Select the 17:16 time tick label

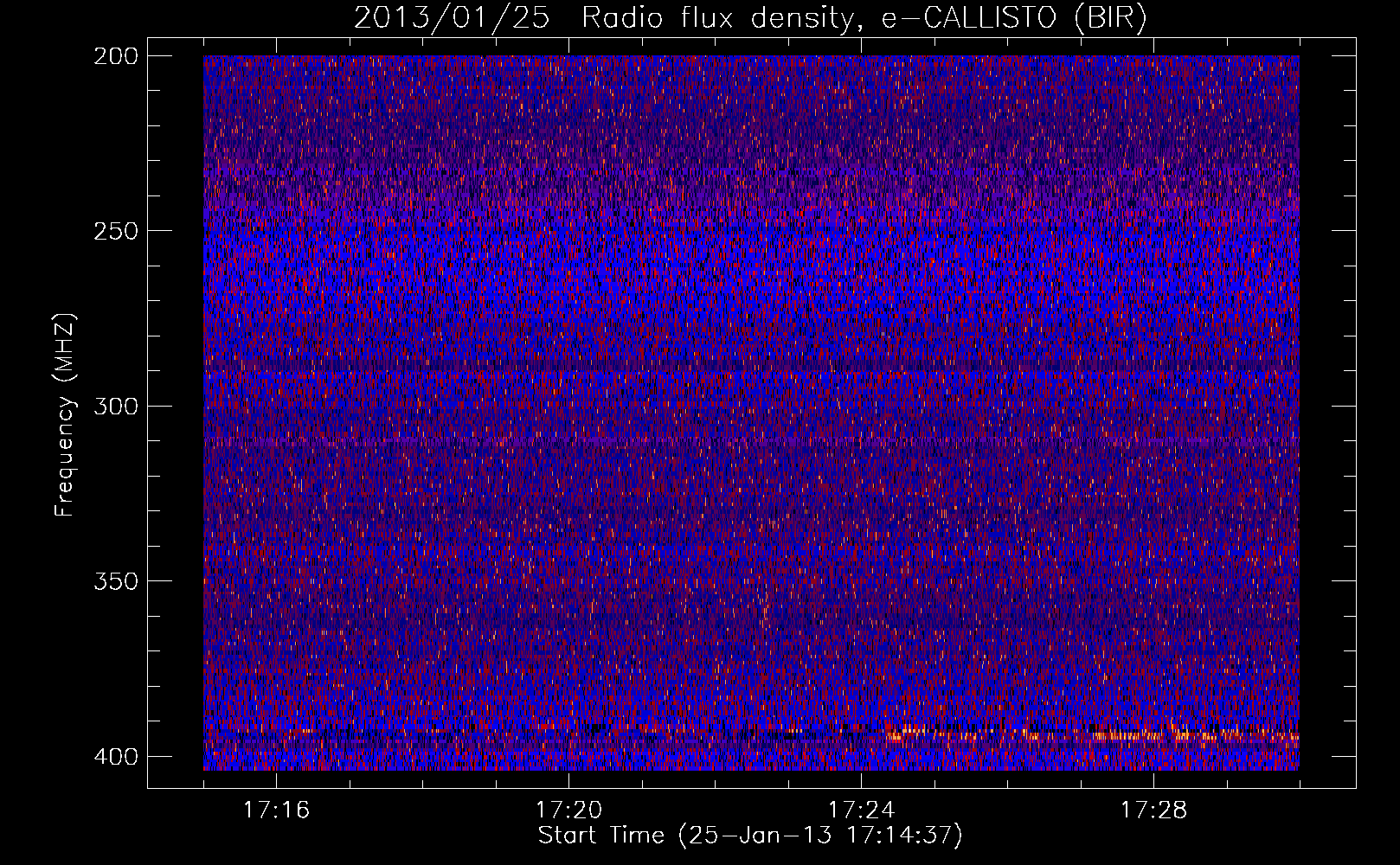(x=276, y=810)
